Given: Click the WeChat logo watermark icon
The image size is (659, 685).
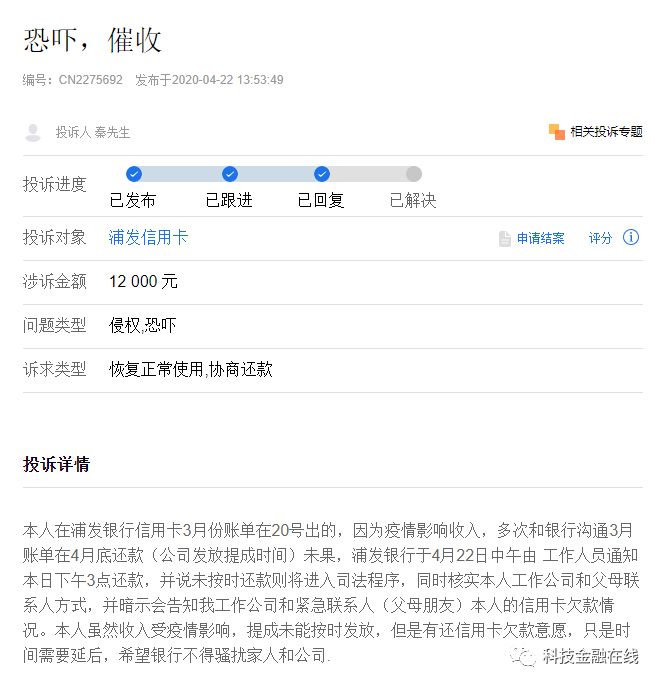Looking at the screenshot, I should click(x=521, y=655).
